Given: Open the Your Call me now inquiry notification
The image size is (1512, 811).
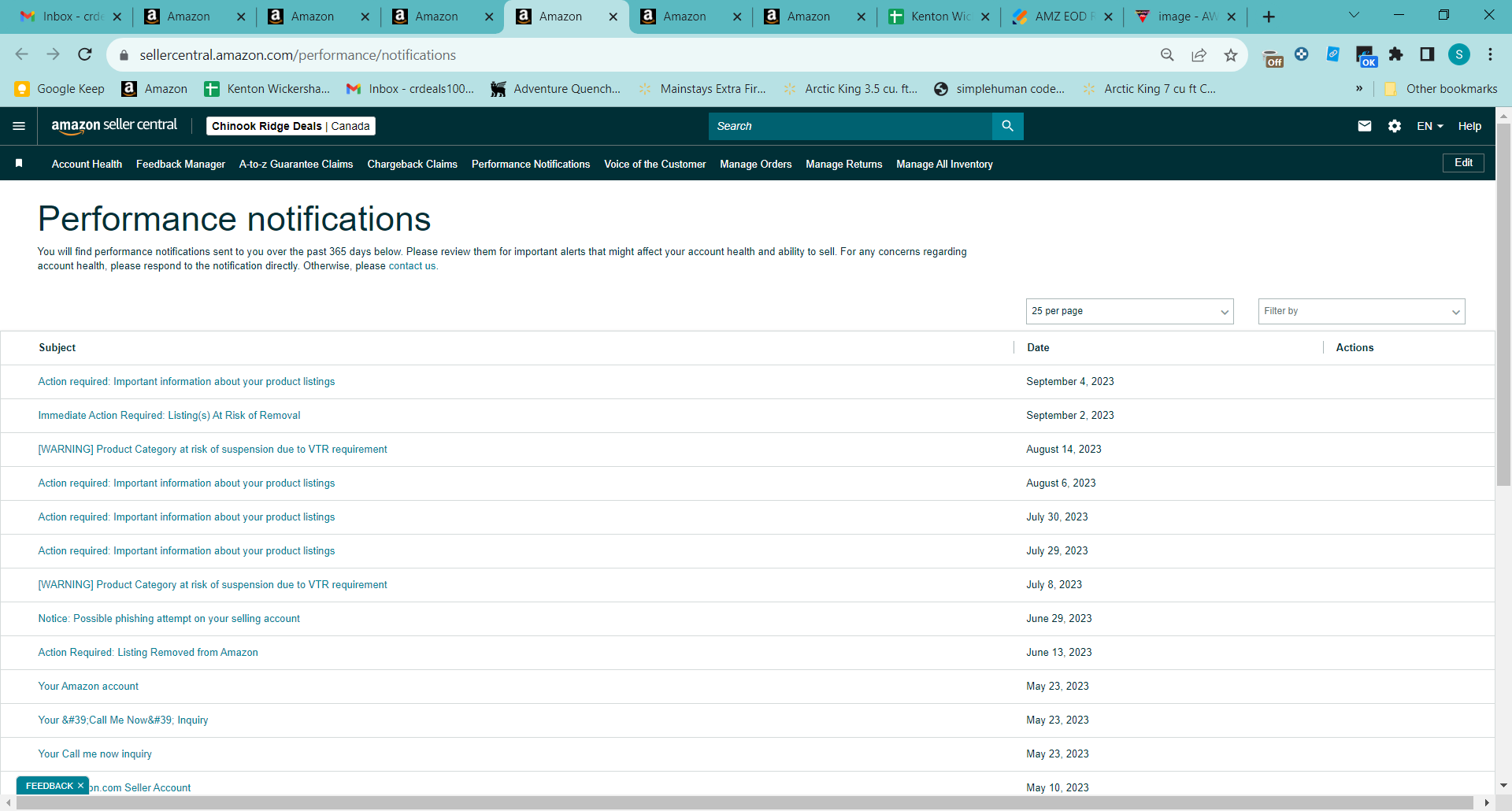Looking at the screenshot, I should click(95, 754).
